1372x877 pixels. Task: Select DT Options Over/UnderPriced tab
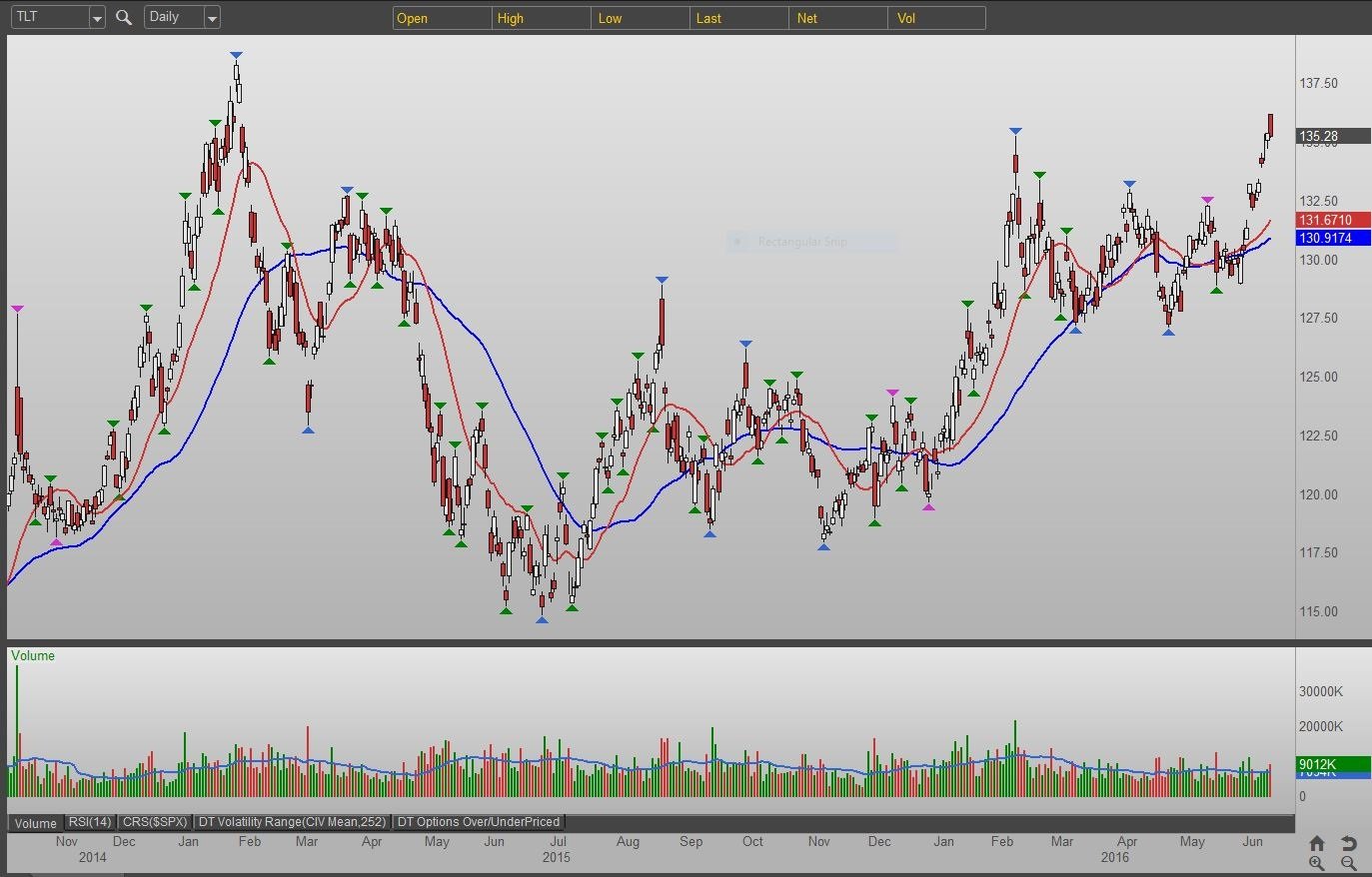(479, 822)
